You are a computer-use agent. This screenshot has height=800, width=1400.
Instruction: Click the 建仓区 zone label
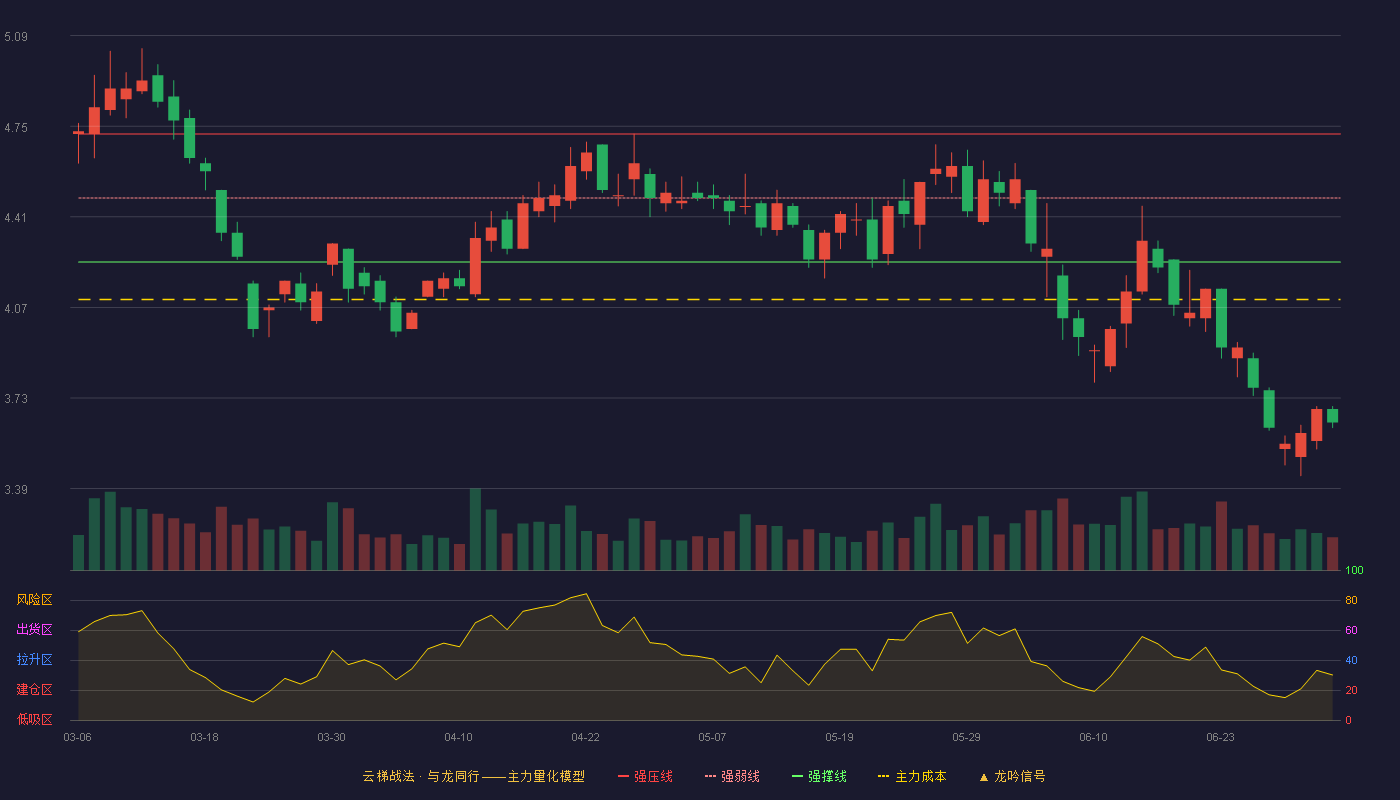[x=34, y=690]
